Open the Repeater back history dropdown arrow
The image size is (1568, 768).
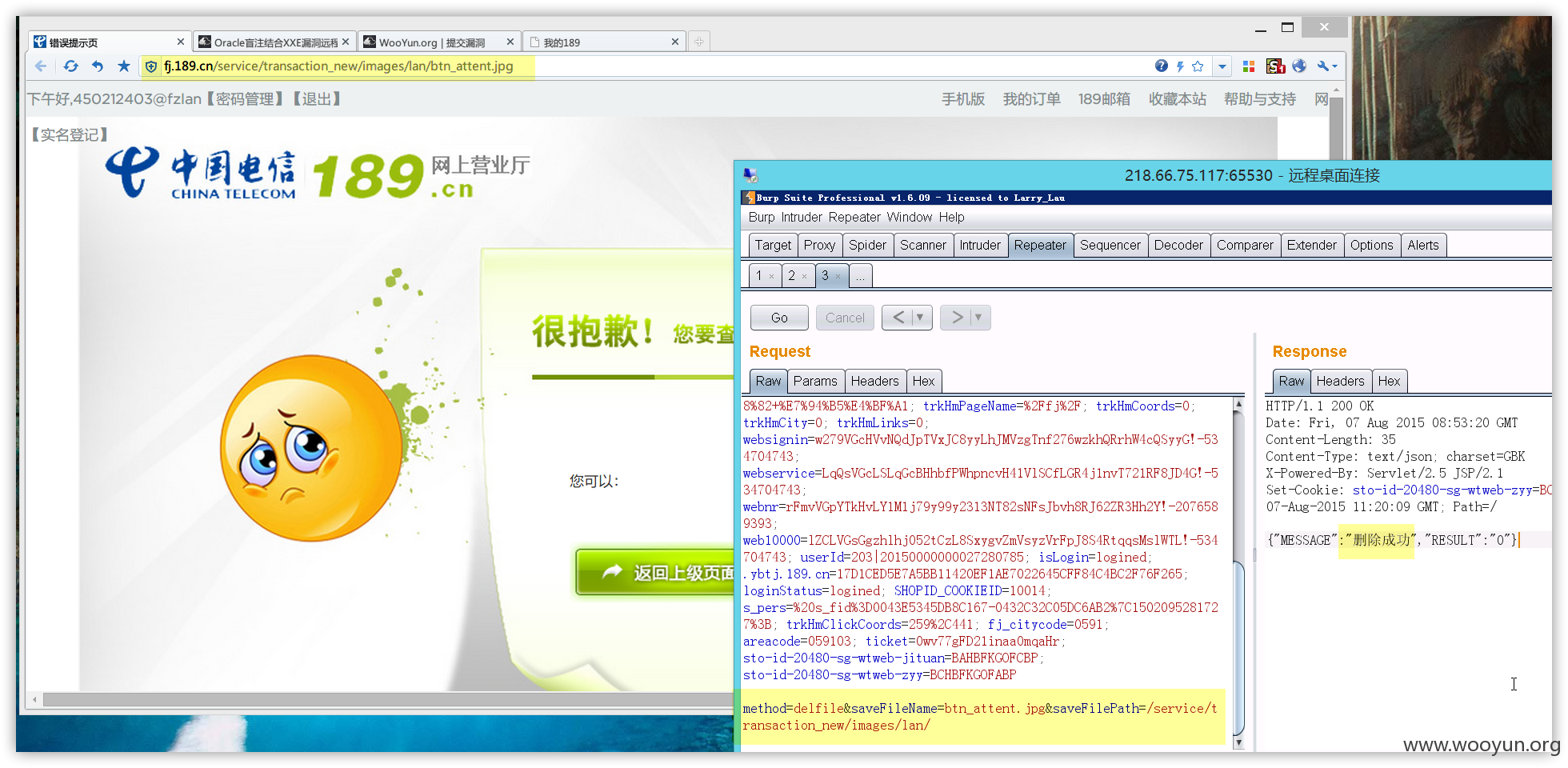tap(920, 318)
